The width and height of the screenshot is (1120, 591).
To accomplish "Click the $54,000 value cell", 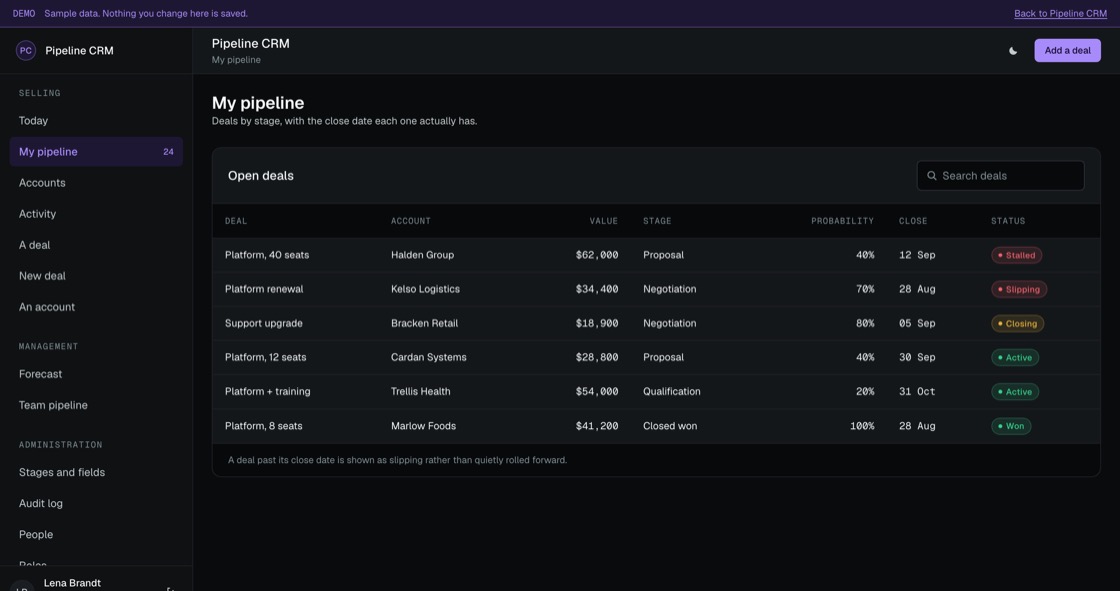I will pos(597,392).
